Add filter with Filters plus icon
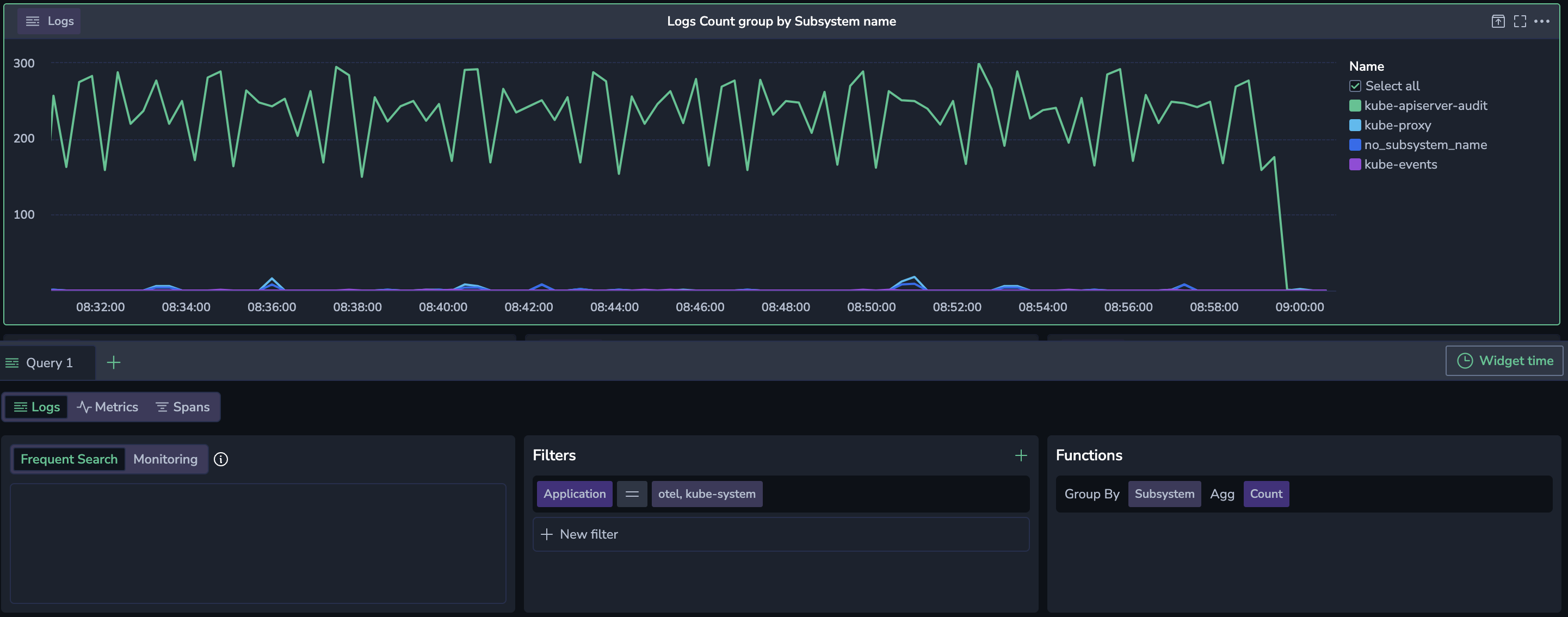The image size is (1568, 617). (x=1021, y=455)
